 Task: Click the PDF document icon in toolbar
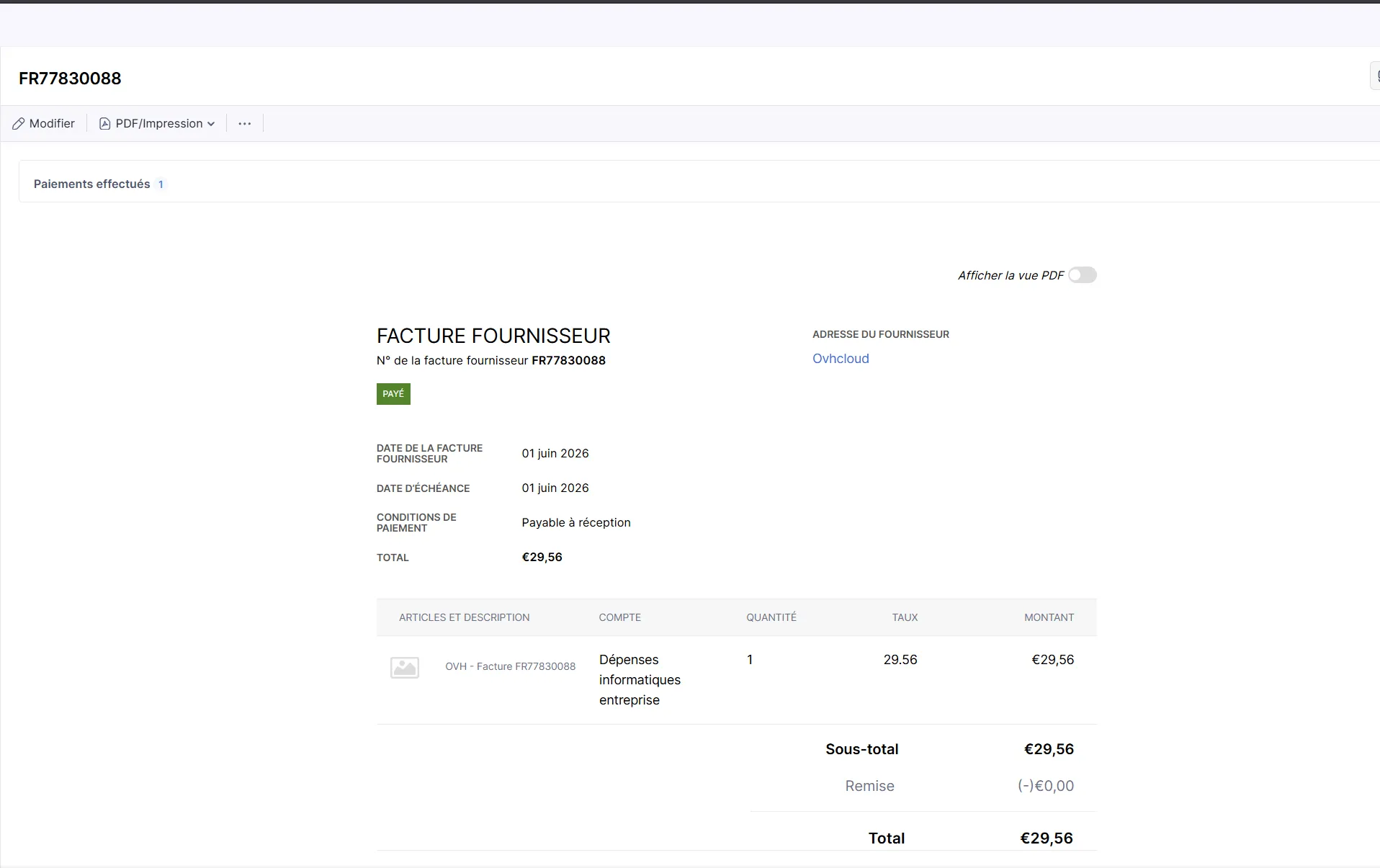coord(104,124)
